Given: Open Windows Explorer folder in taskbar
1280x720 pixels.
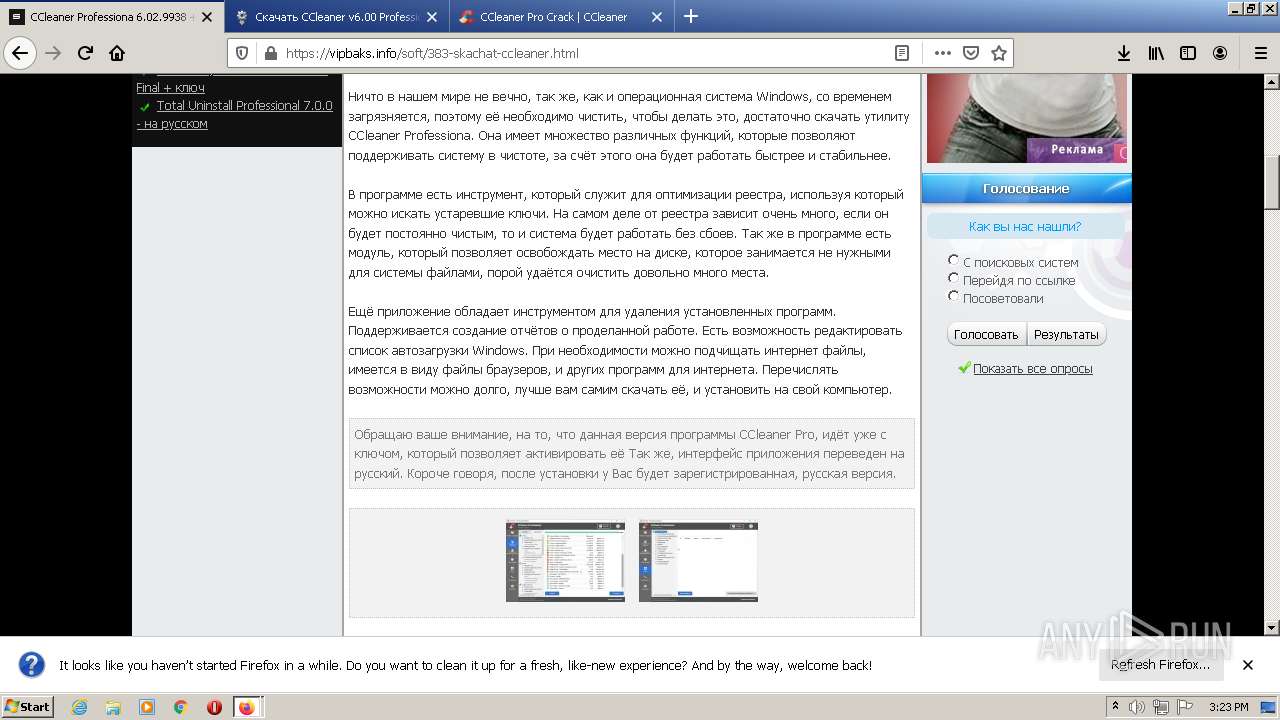Looking at the screenshot, I should click(113, 707).
